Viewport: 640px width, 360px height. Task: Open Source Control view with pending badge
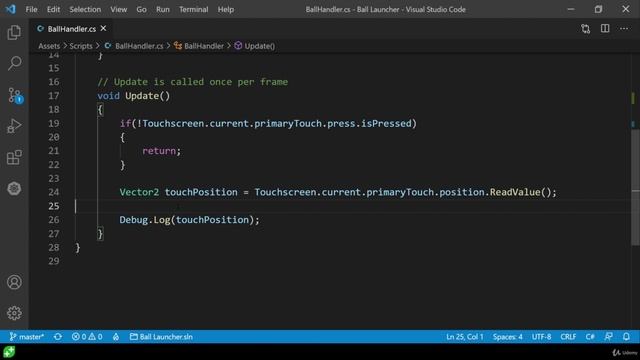(15, 95)
